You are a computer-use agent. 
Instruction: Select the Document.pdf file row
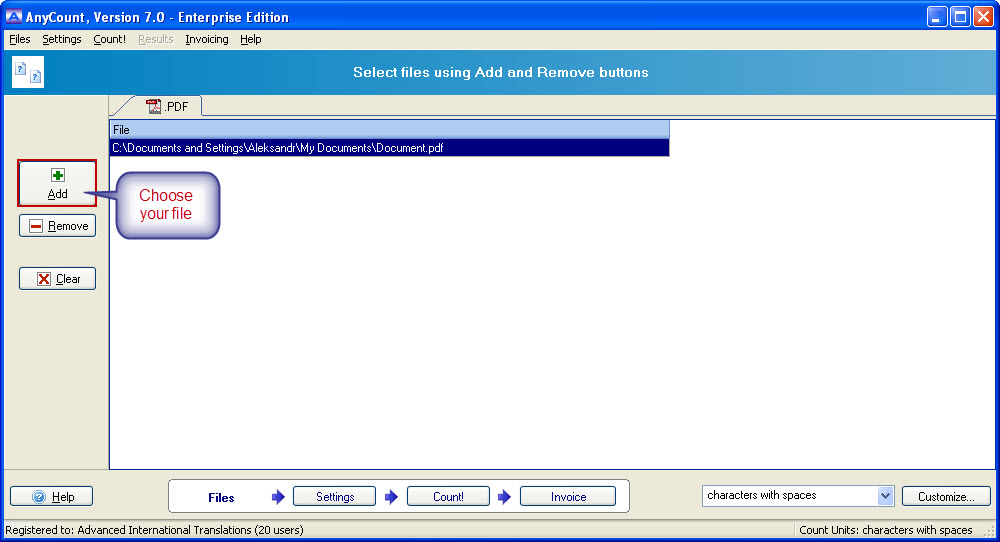click(390, 148)
